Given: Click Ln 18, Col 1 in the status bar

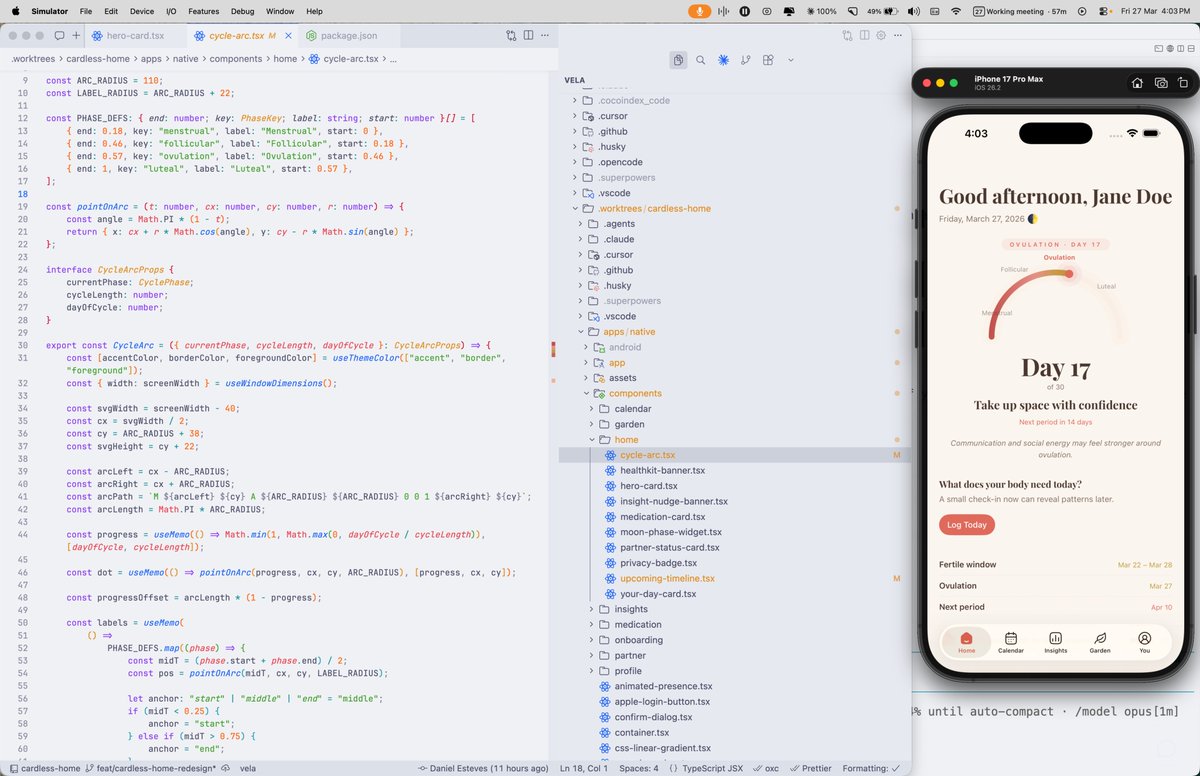Looking at the screenshot, I should pos(584,768).
